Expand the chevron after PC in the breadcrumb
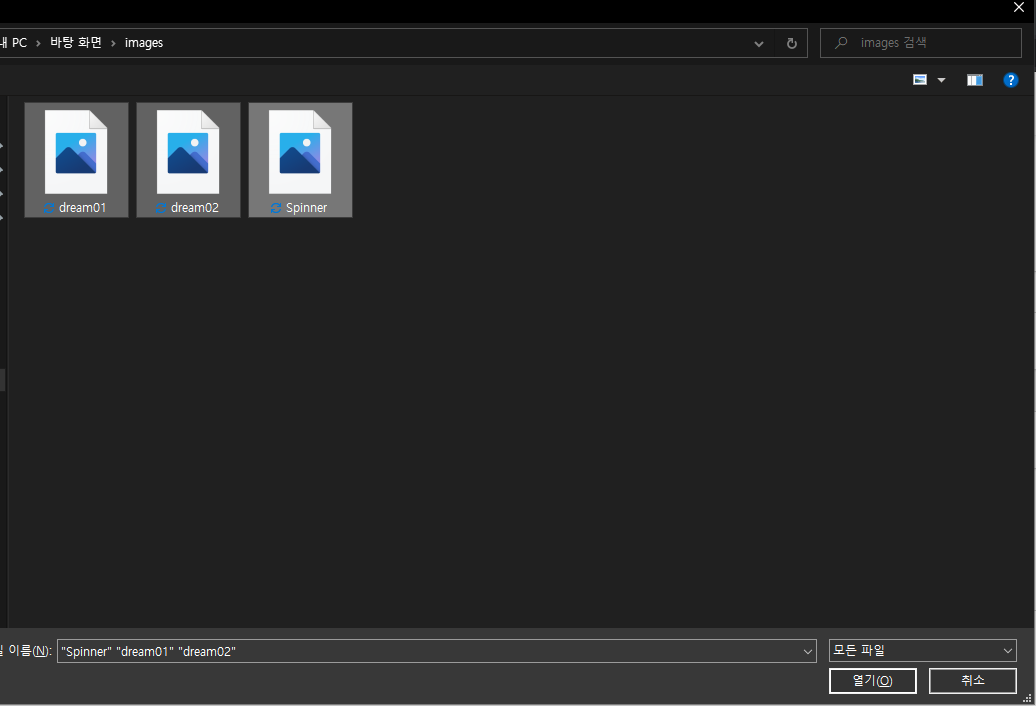Image resolution: width=1036 pixels, height=706 pixels. tap(38, 44)
